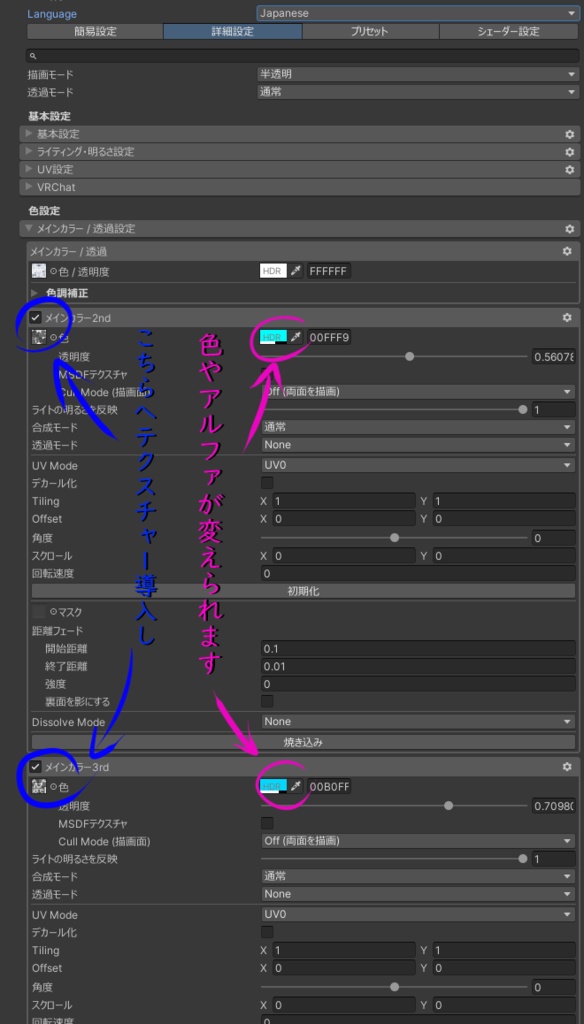Open 合成モード dropdown in メインカラー3rd
The image size is (584, 1024).
click(418, 876)
